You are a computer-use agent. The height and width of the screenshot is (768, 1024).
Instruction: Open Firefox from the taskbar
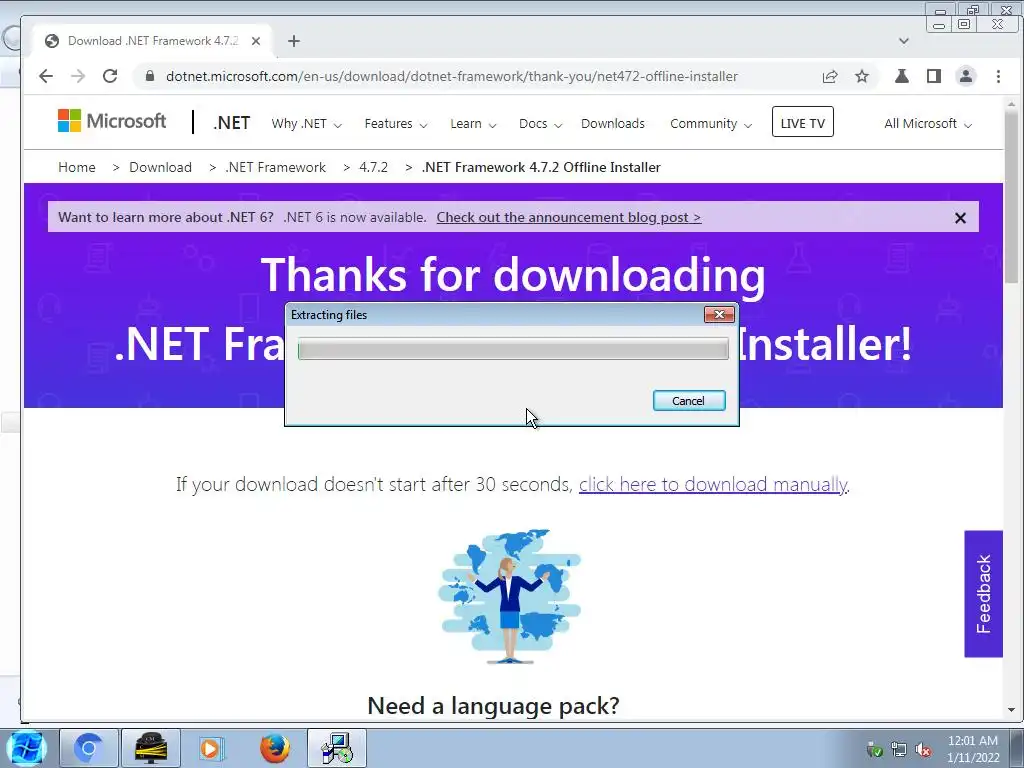click(275, 748)
